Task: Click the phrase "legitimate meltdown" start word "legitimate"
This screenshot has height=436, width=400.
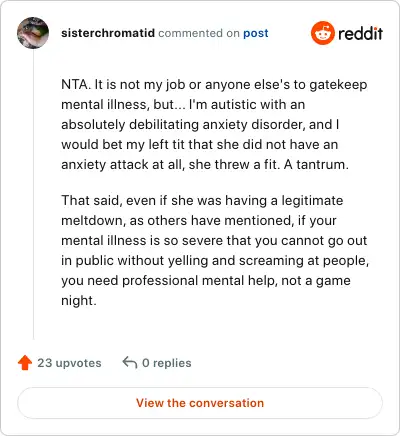Action: click(x=312, y=201)
